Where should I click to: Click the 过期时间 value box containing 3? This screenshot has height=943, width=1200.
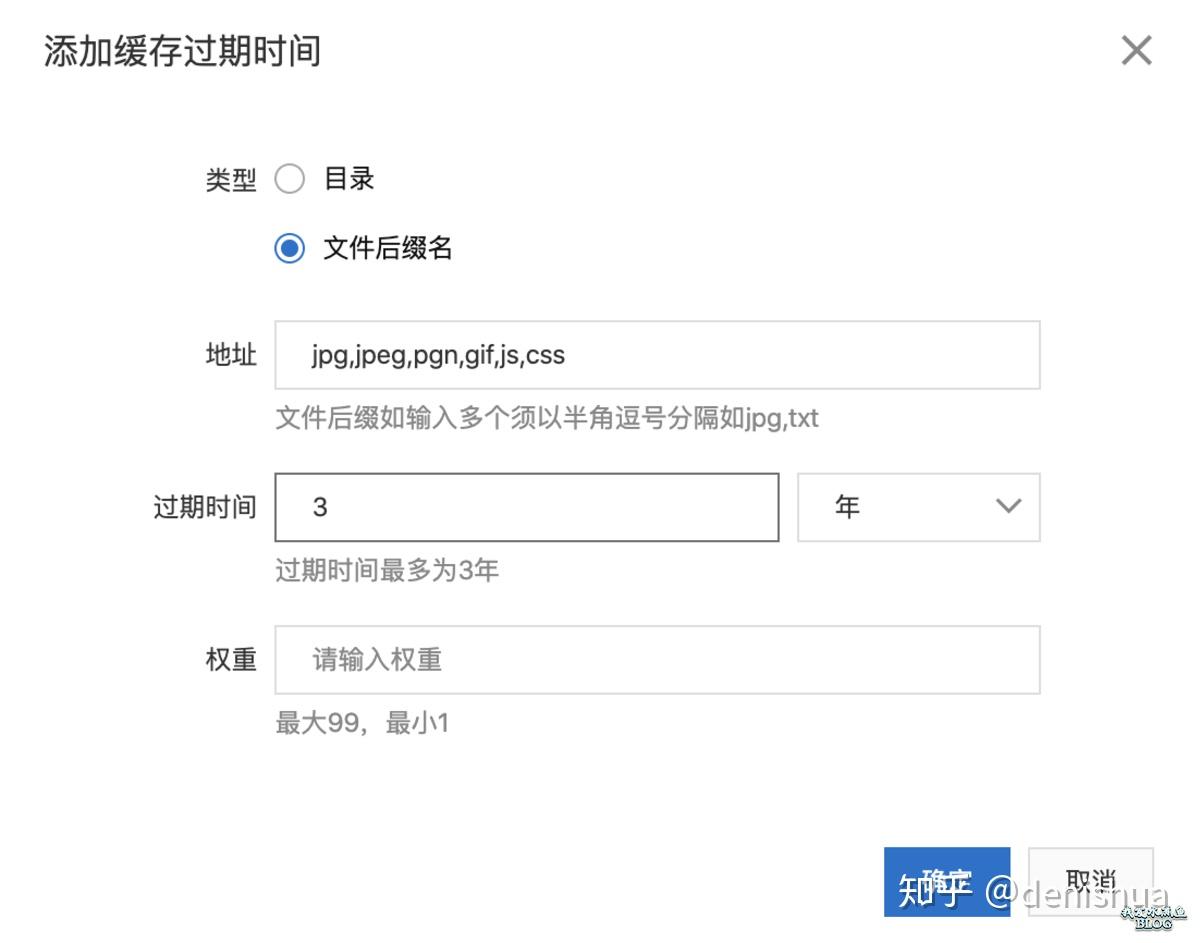pos(527,507)
